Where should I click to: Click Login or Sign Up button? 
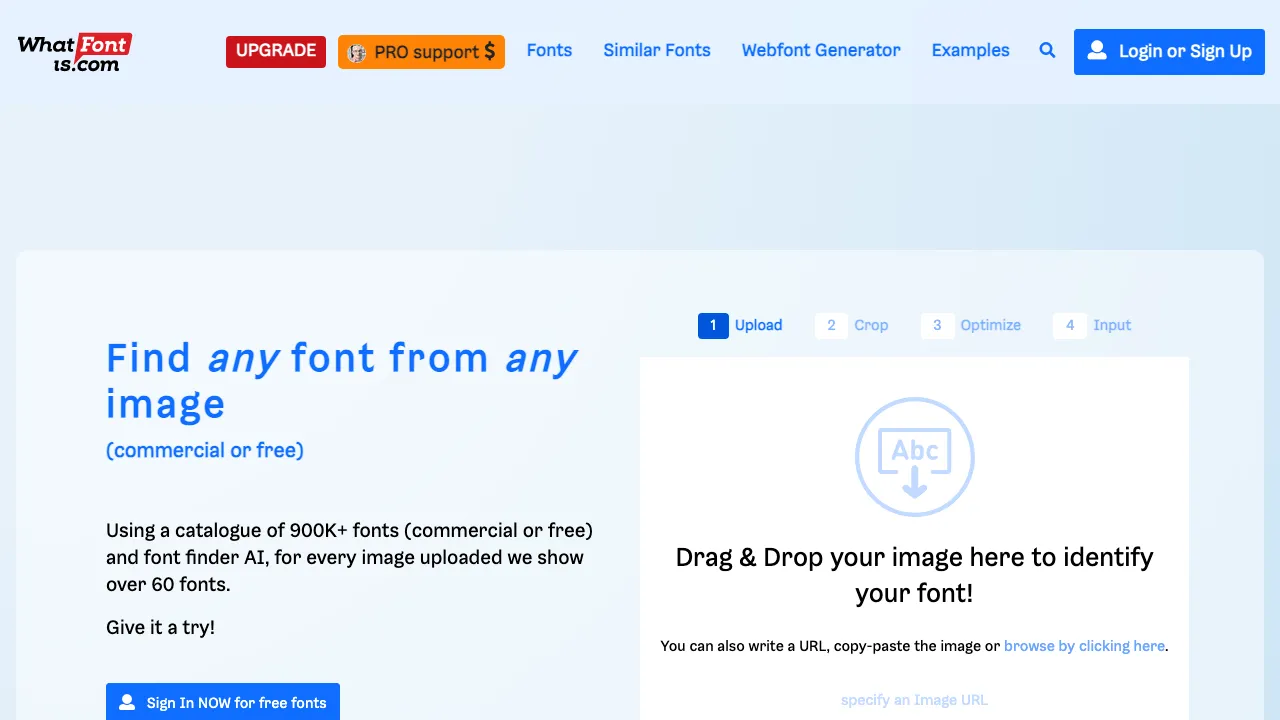click(1169, 51)
